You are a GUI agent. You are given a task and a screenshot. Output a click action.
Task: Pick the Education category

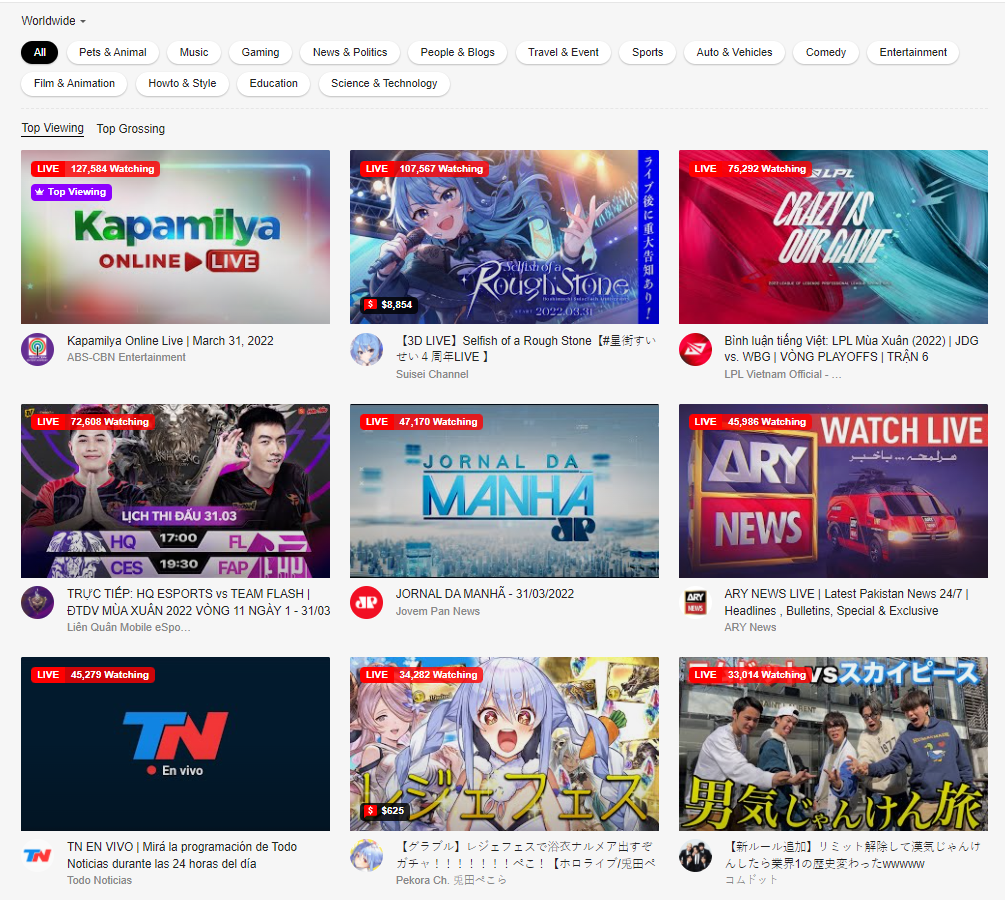[274, 83]
